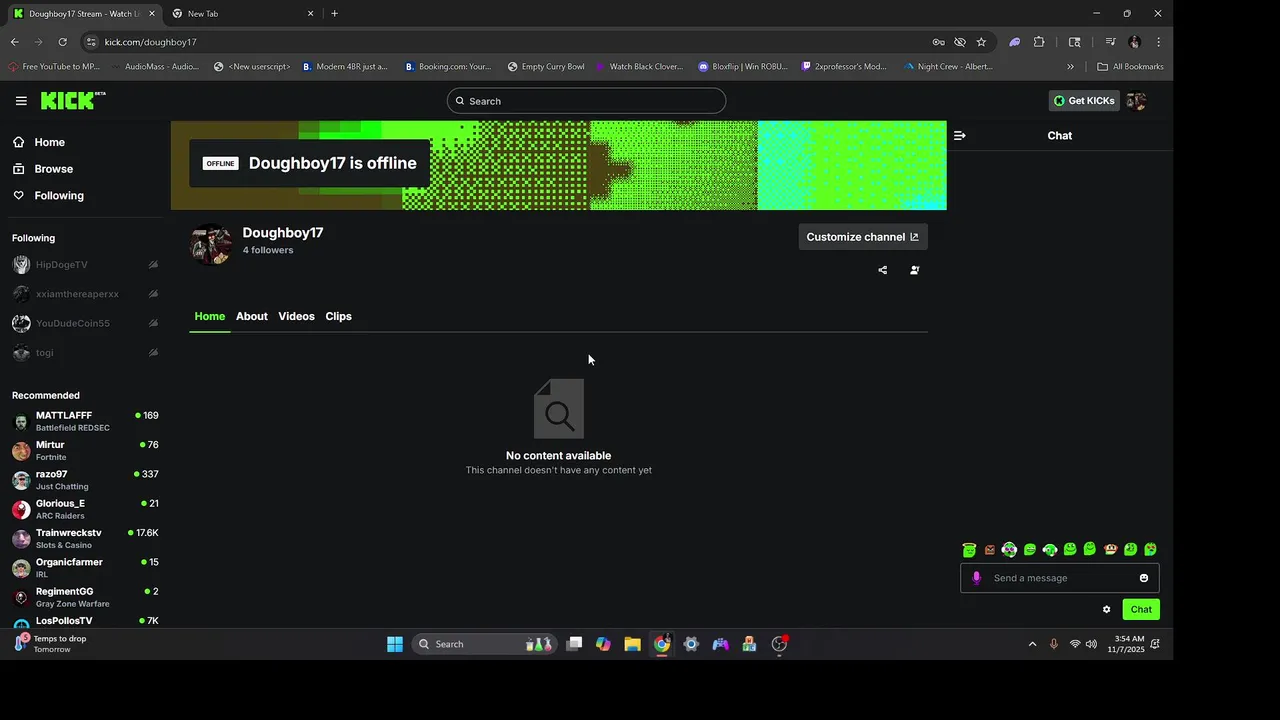The image size is (1280, 720).
Task: Open the Kick hamburger menu
Action: pos(21,101)
